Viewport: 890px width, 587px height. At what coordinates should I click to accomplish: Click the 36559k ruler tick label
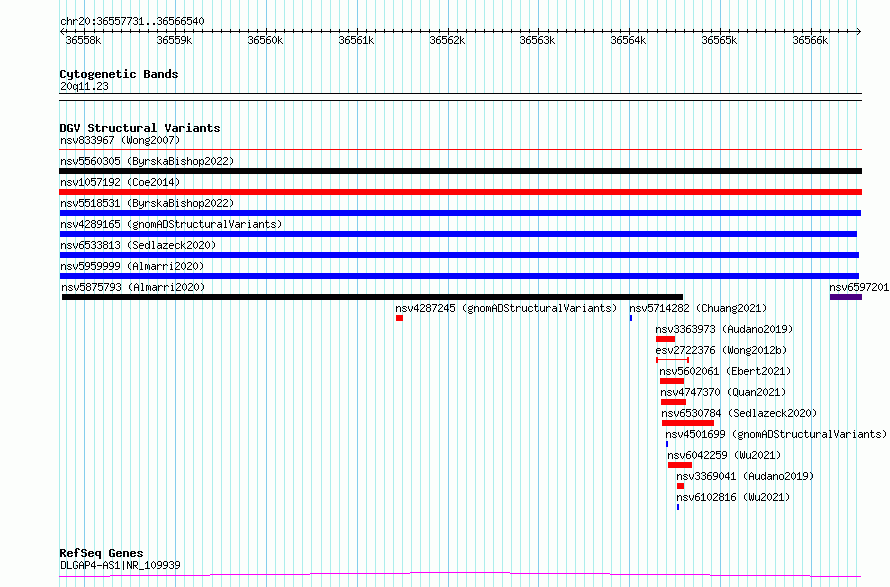pos(174,40)
